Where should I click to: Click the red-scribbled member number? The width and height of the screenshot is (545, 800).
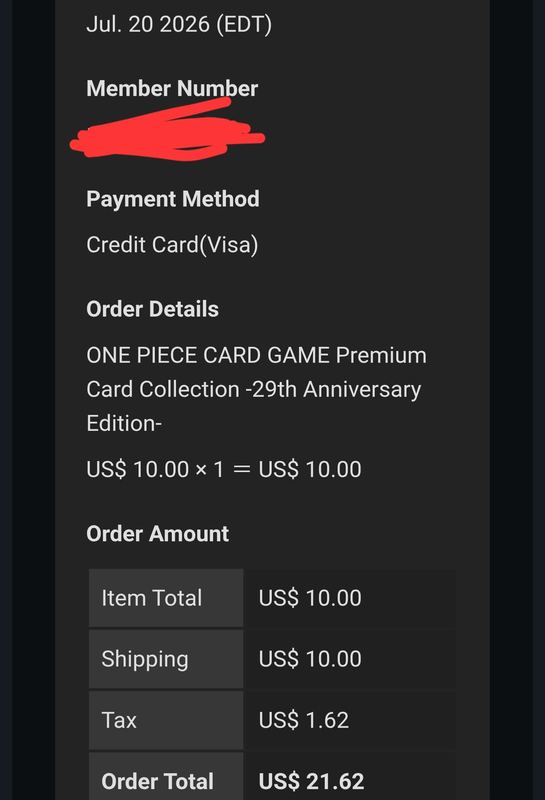(167, 131)
